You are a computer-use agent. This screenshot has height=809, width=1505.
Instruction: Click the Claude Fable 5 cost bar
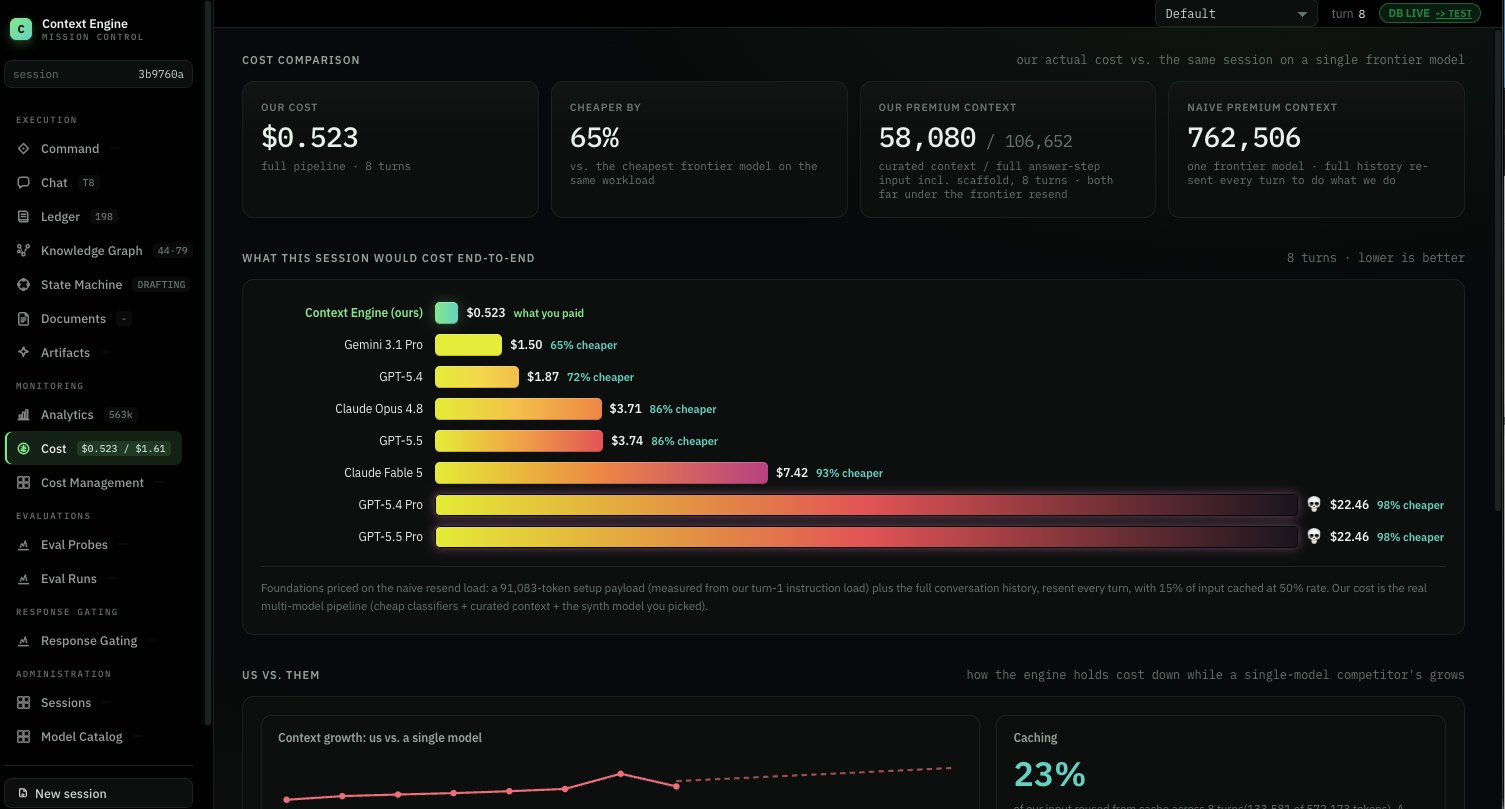click(601, 473)
